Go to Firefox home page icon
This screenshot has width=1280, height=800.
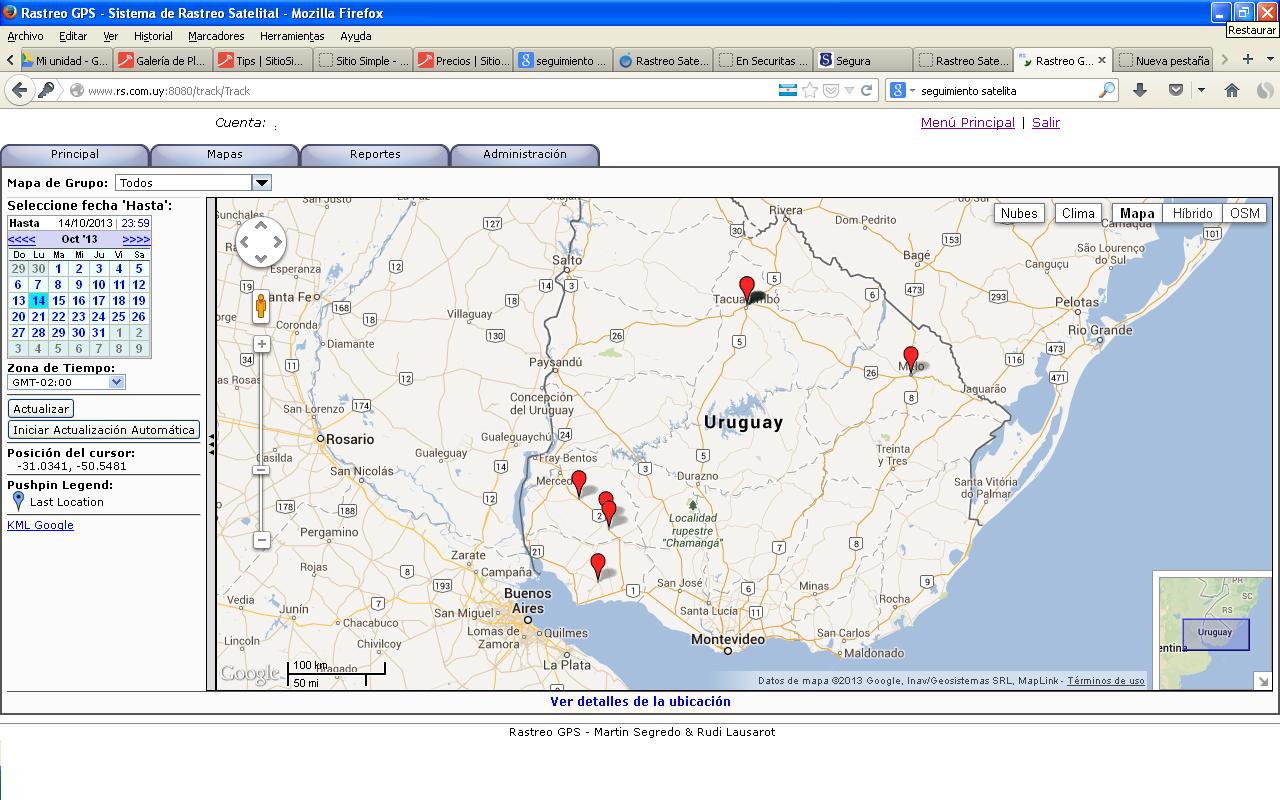coord(1232,90)
